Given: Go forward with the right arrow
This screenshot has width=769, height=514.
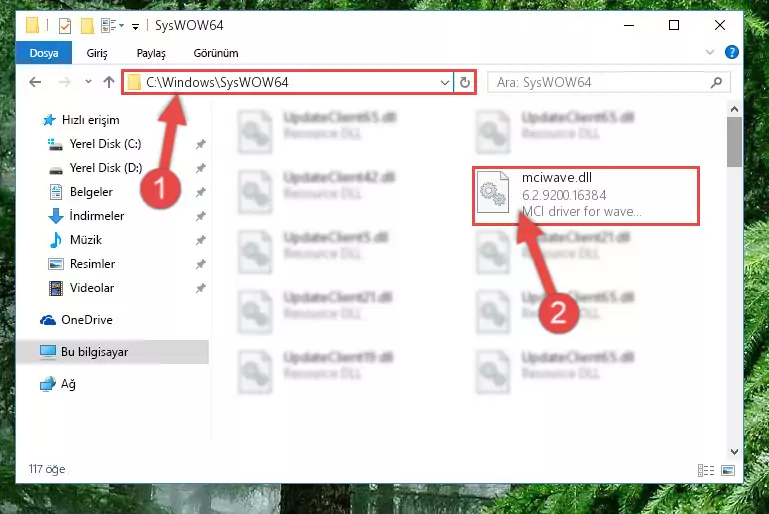Looking at the screenshot, I should [64, 82].
